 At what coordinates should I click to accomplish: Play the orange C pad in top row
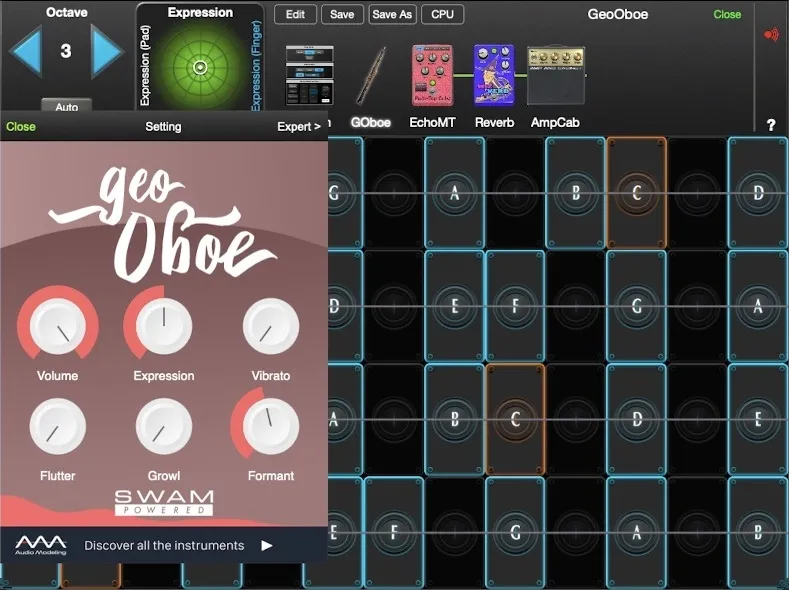[637, 193]
